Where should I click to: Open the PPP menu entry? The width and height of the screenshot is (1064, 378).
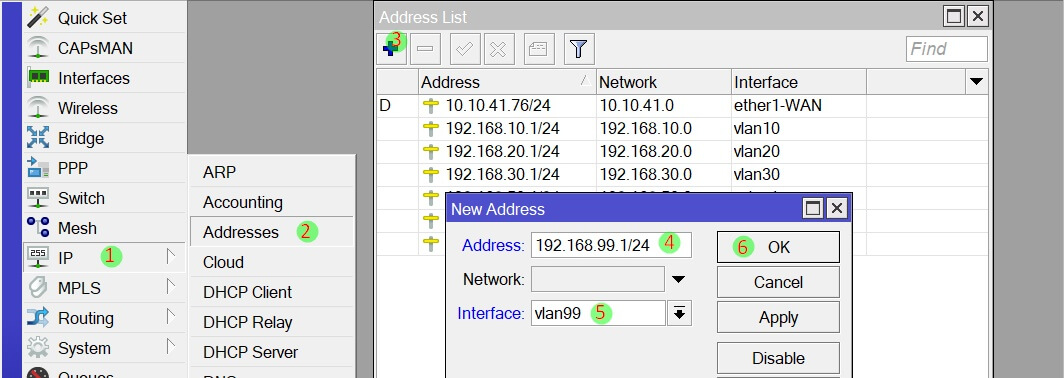coord(104,168)
